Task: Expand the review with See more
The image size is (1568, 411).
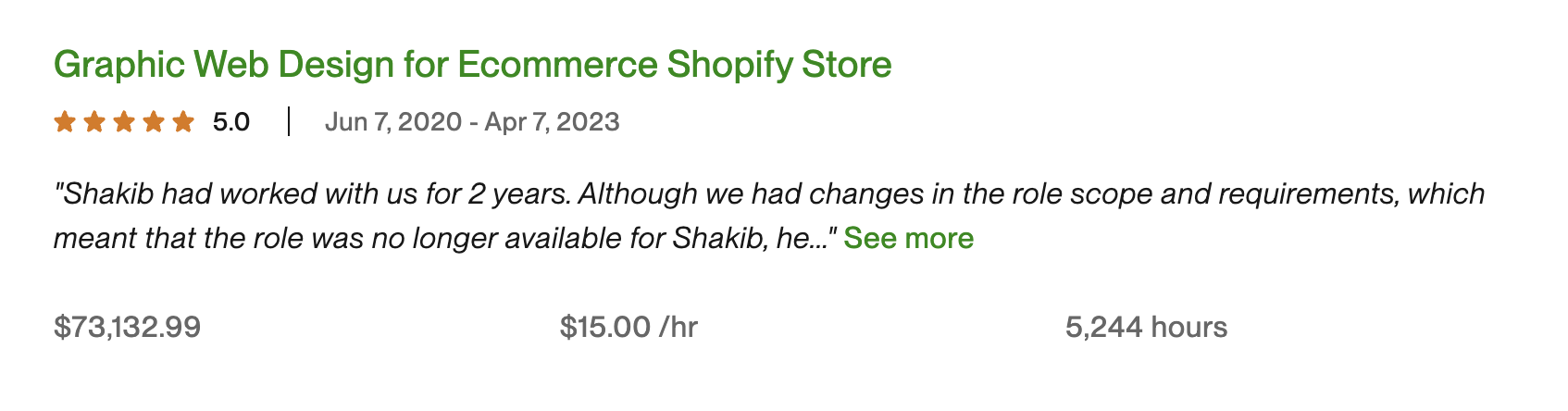Action: (908, 239)
